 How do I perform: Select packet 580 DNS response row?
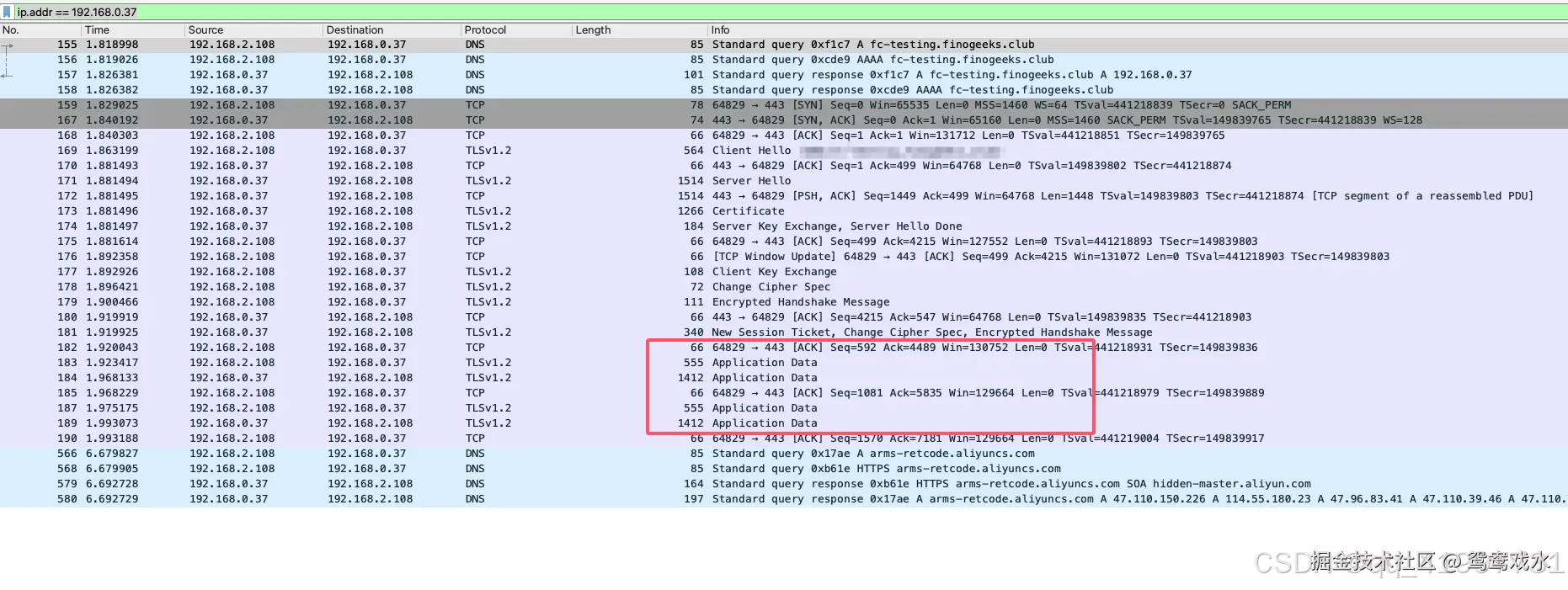(784, 499)
